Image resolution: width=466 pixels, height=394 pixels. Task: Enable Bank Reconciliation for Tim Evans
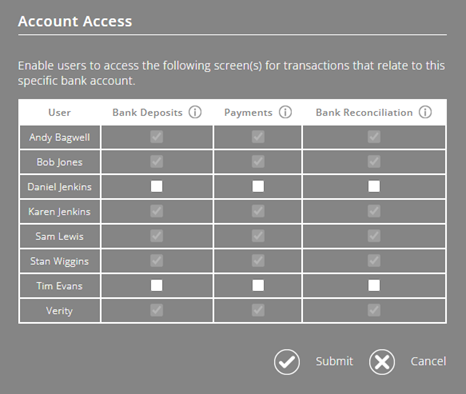coord(374,285)
